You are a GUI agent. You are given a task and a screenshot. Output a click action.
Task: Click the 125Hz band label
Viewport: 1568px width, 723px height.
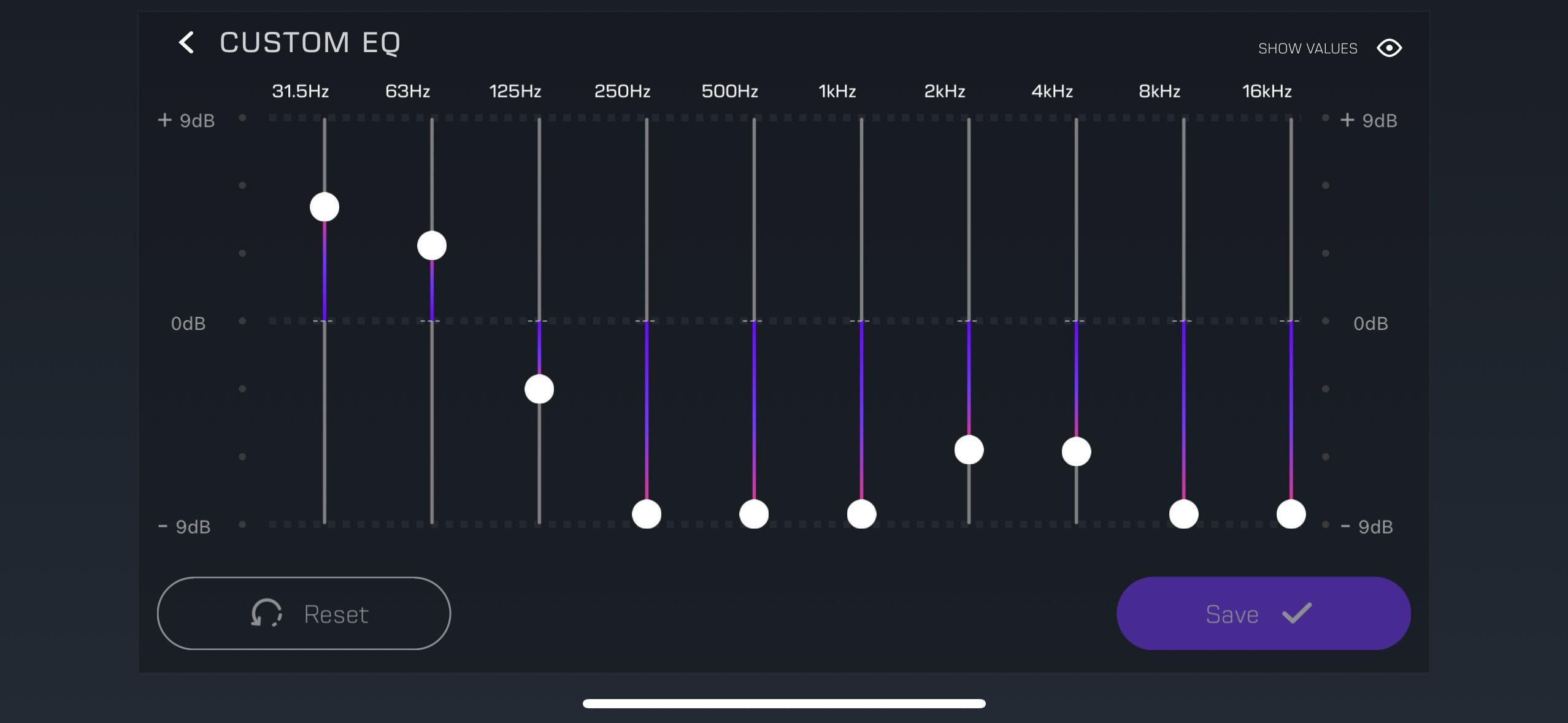(x=515, y=91)
